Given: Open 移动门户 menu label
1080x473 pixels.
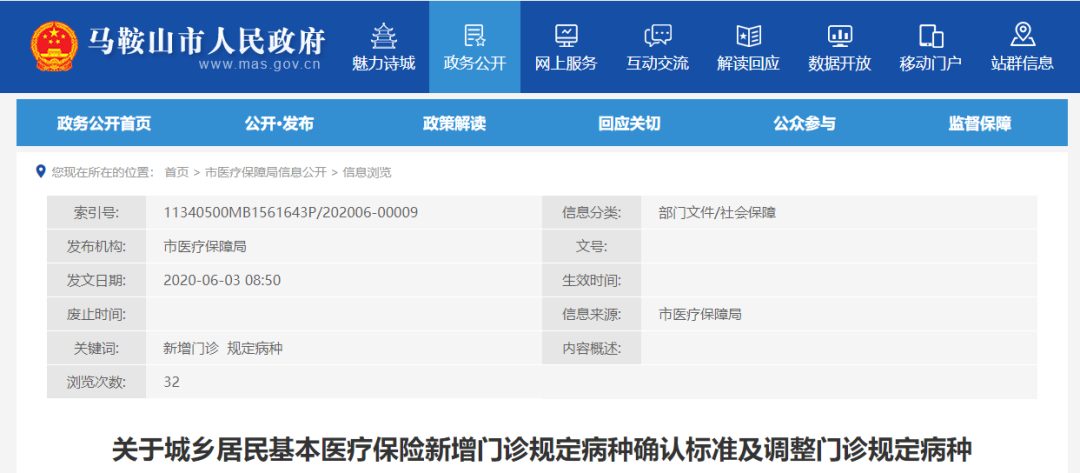Looking at the screenshot, I should pos(931,64).
